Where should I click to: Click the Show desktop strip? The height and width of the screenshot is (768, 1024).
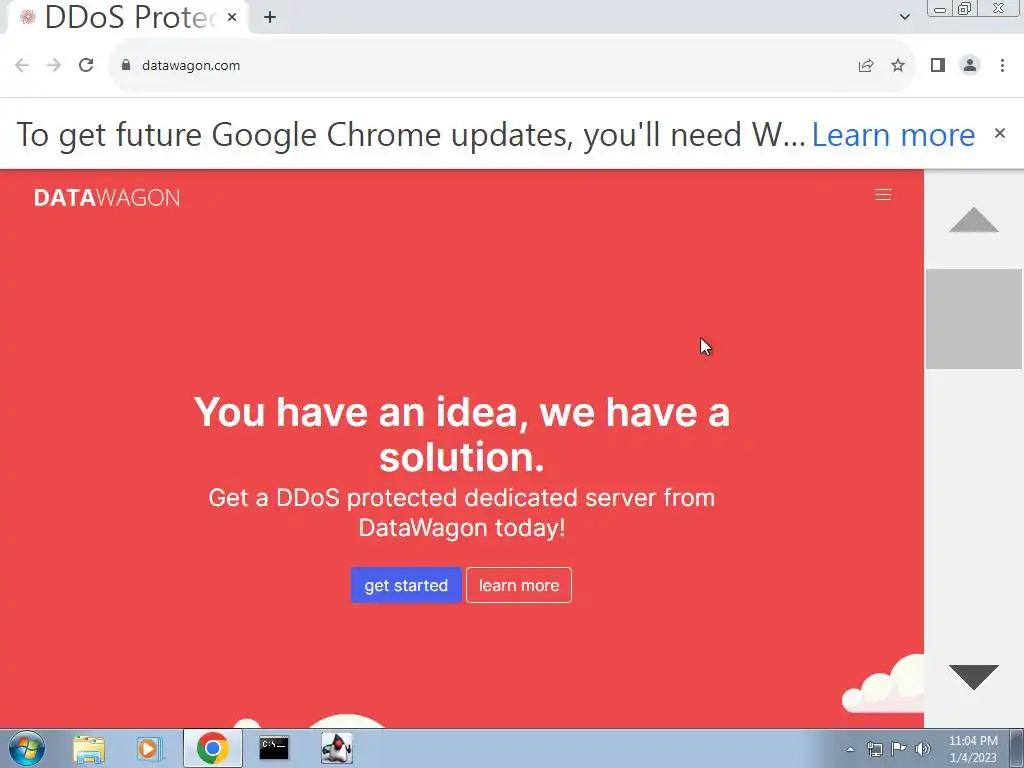click(1017, 748)
